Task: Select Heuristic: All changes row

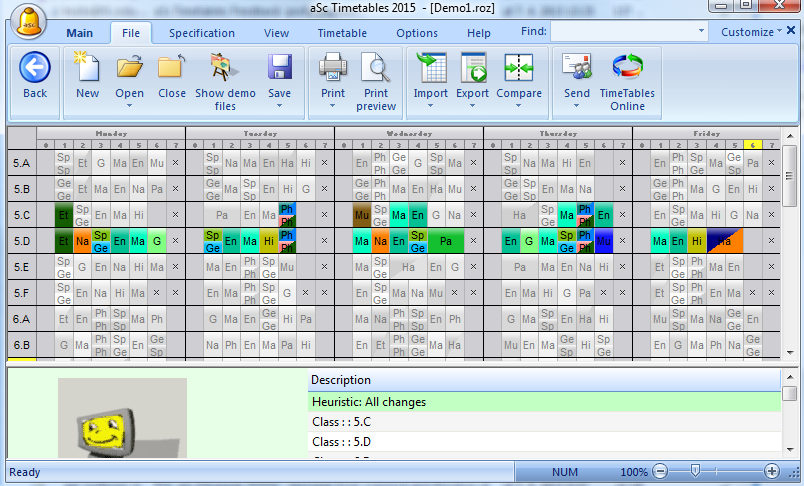Action: point(544,402)
